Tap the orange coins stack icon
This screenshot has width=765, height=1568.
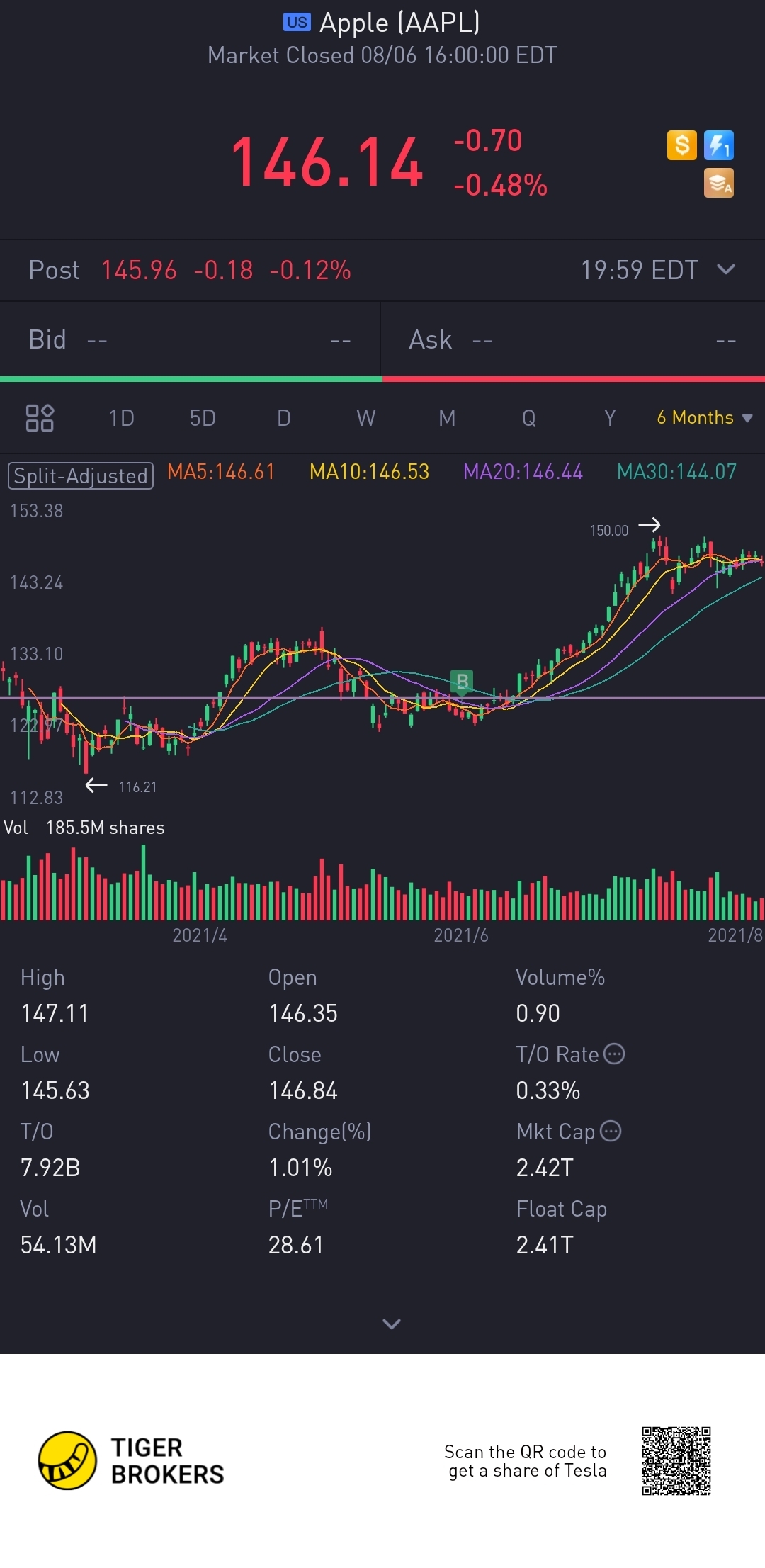(718, 183)
